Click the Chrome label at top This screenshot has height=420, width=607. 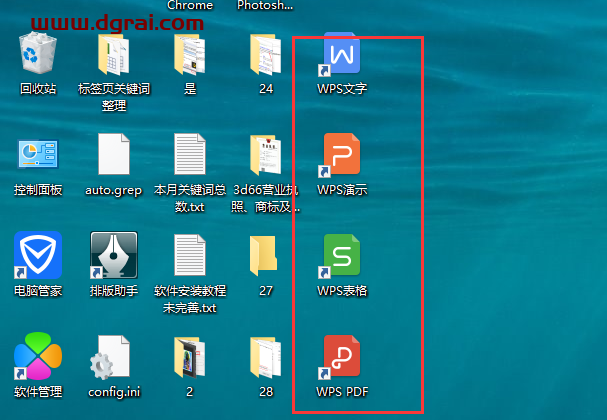click(190, 5)
